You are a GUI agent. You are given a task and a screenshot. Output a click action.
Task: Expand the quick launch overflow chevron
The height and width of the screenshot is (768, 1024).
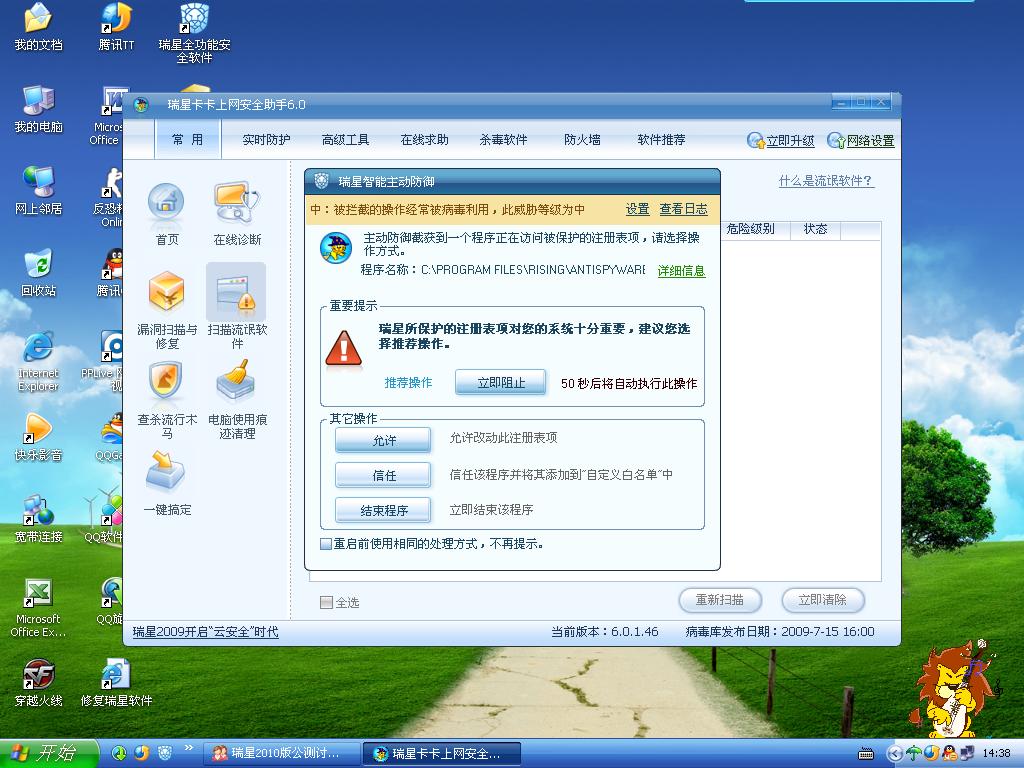click(189, 748)
